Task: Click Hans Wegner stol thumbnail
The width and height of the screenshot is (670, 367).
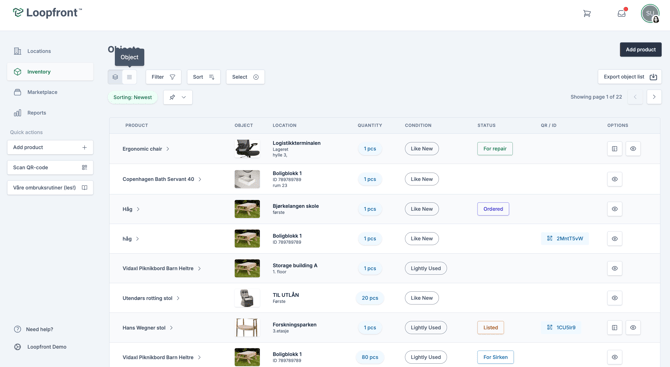Action: pos(247,328)
